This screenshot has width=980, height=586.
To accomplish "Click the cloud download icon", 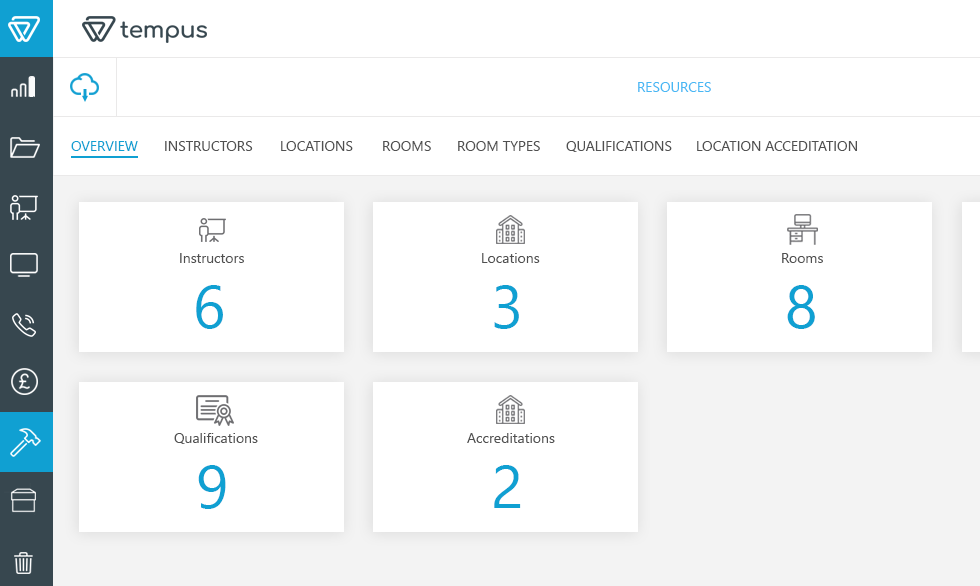I will [x=84, y=87].
